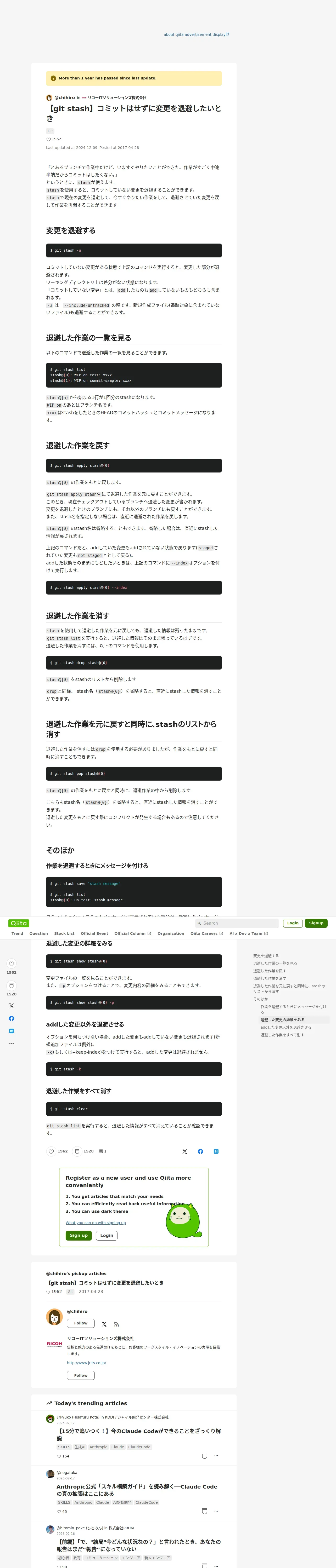The height and width of the screenshot is (1568, 336).
Task: Open the Qiita Careers external link
Action: pyautogui.click(x=207, y=933)
